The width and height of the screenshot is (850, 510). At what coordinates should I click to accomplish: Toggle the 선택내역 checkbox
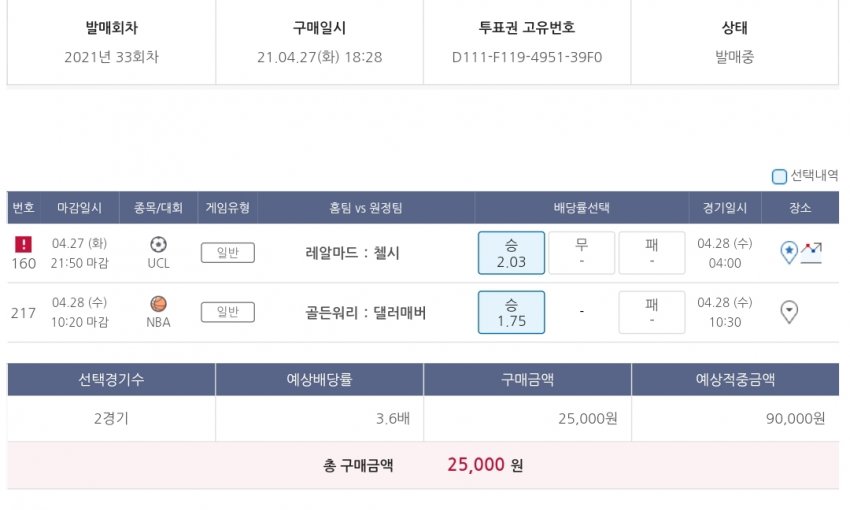(780, 177)
